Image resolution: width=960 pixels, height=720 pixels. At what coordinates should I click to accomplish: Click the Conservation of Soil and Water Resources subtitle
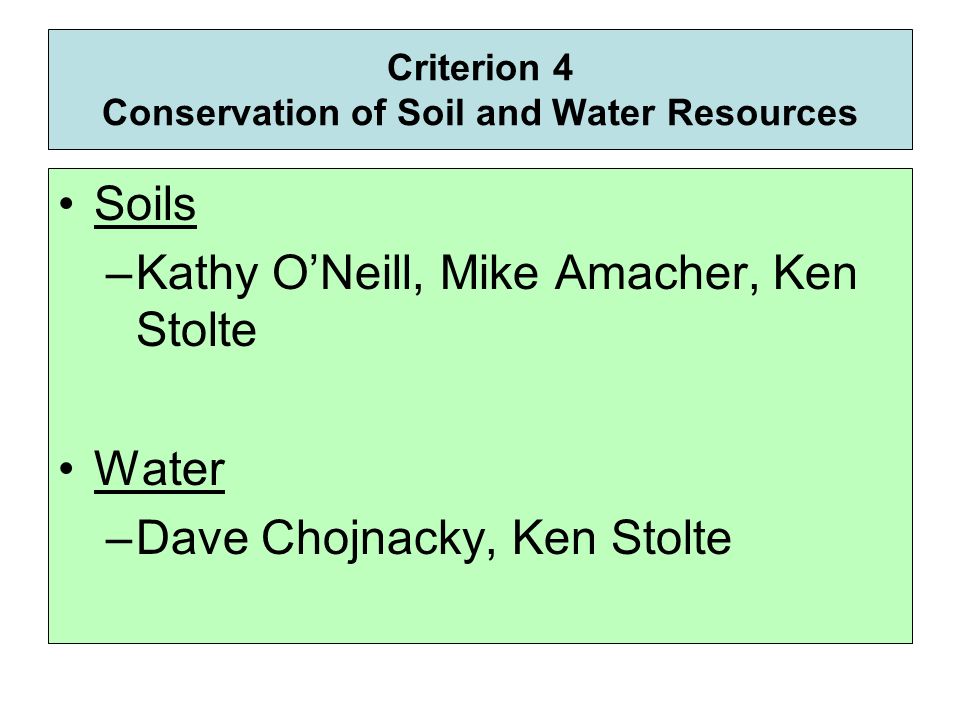(480, 113)
